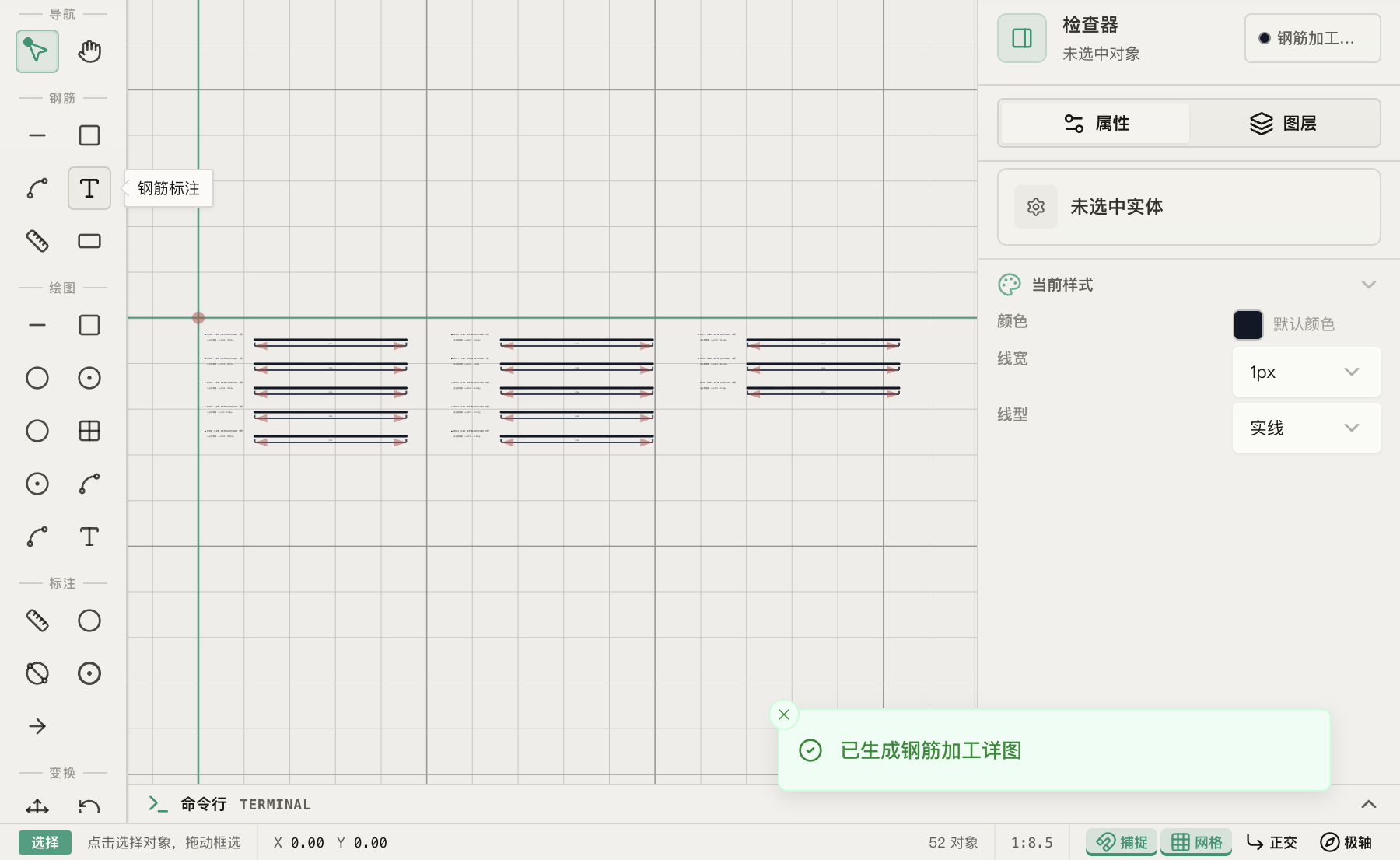Click the 已生成钢筋加工详图 message text
This screenshot has width=1400, height=860.
pos(932,750)
